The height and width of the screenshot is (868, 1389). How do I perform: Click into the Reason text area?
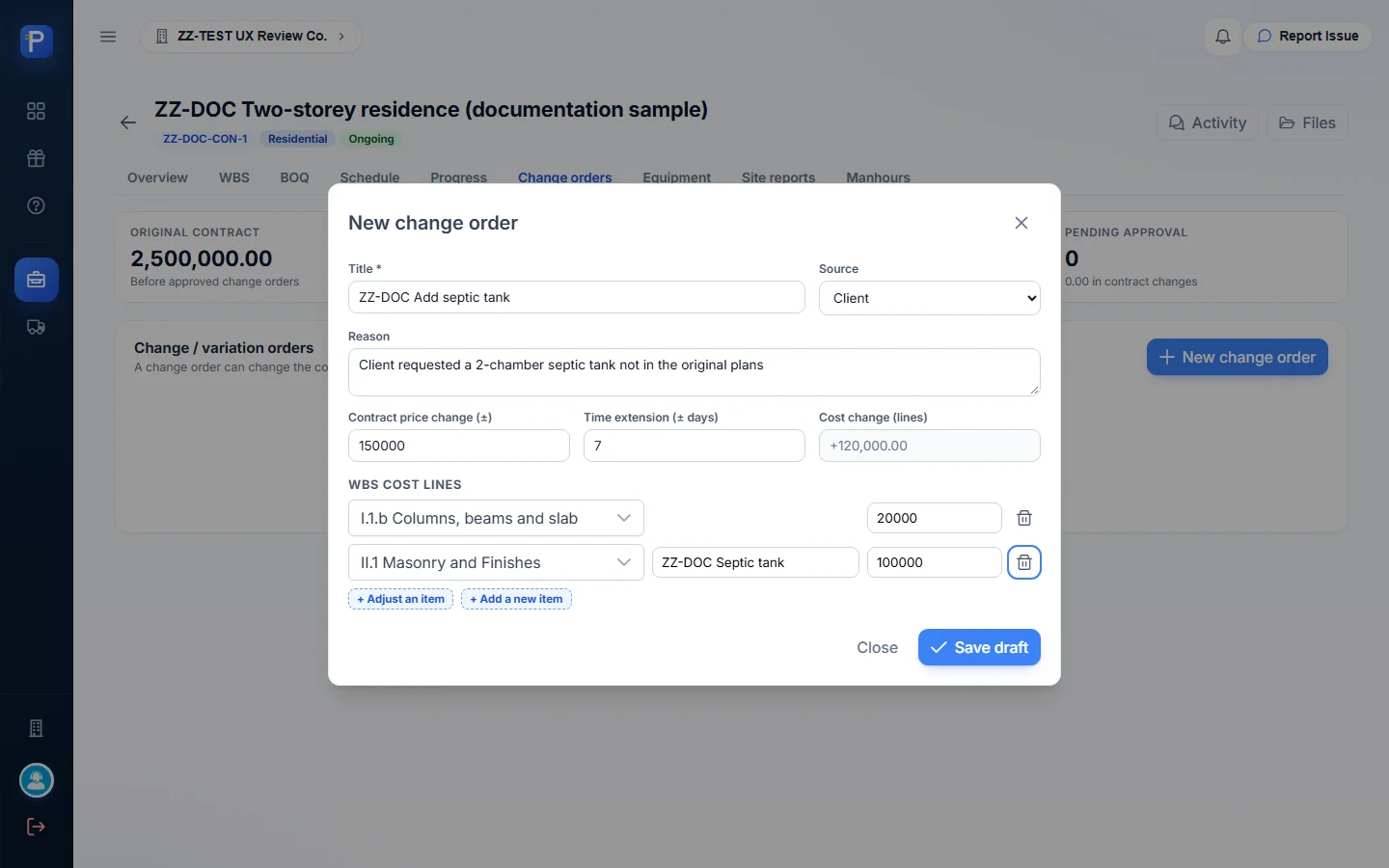[694, 372]
